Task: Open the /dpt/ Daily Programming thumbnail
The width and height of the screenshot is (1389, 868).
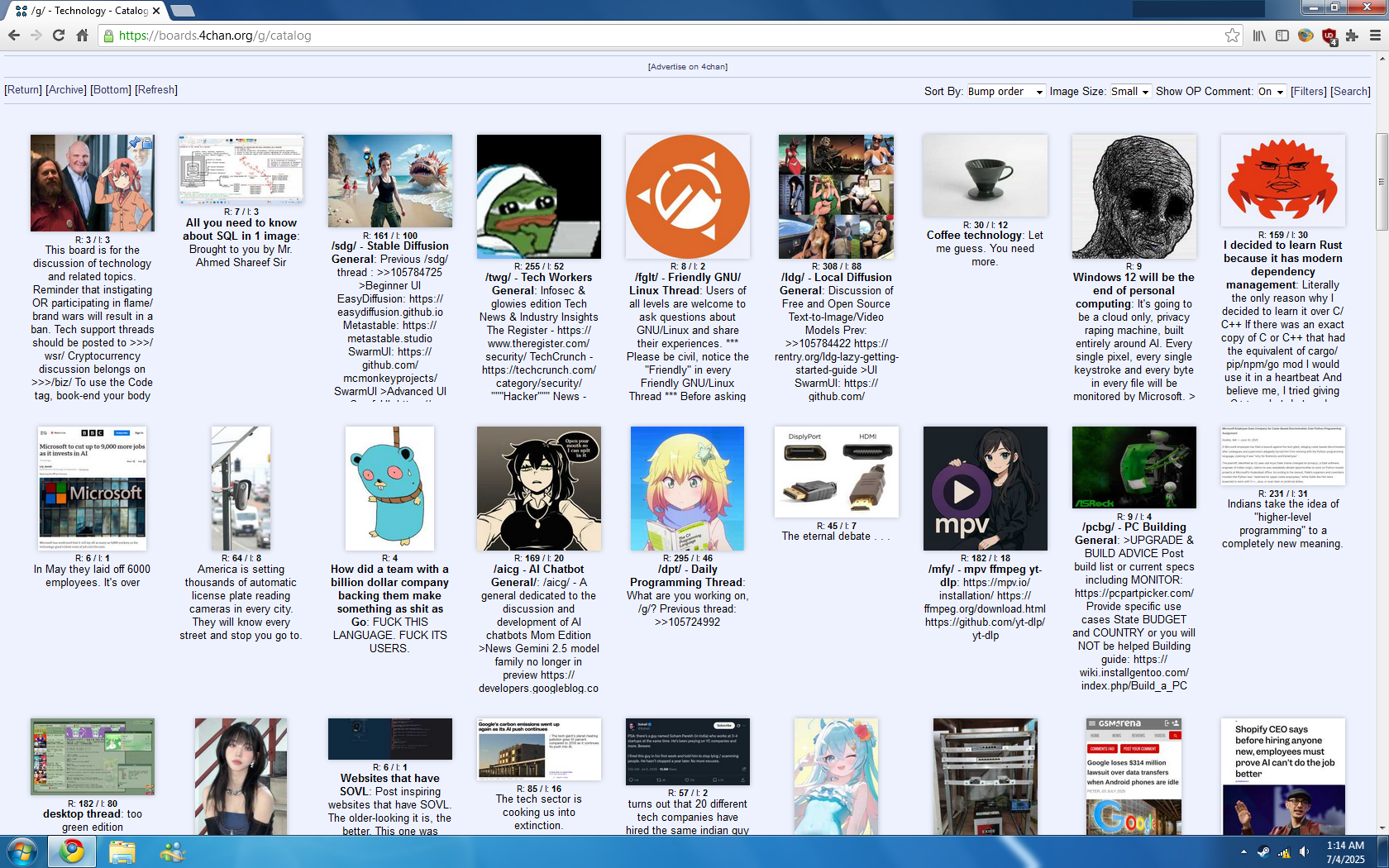Action: 688,489
